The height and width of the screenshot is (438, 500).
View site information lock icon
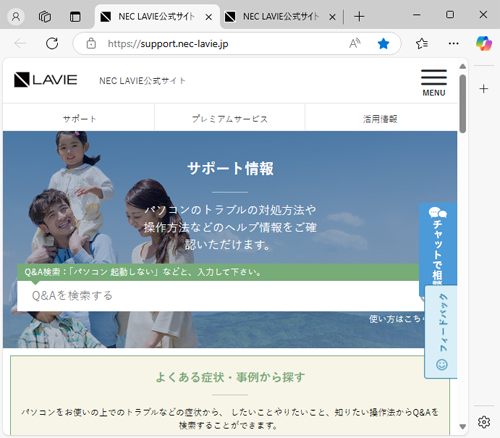[x=91, y=43]
